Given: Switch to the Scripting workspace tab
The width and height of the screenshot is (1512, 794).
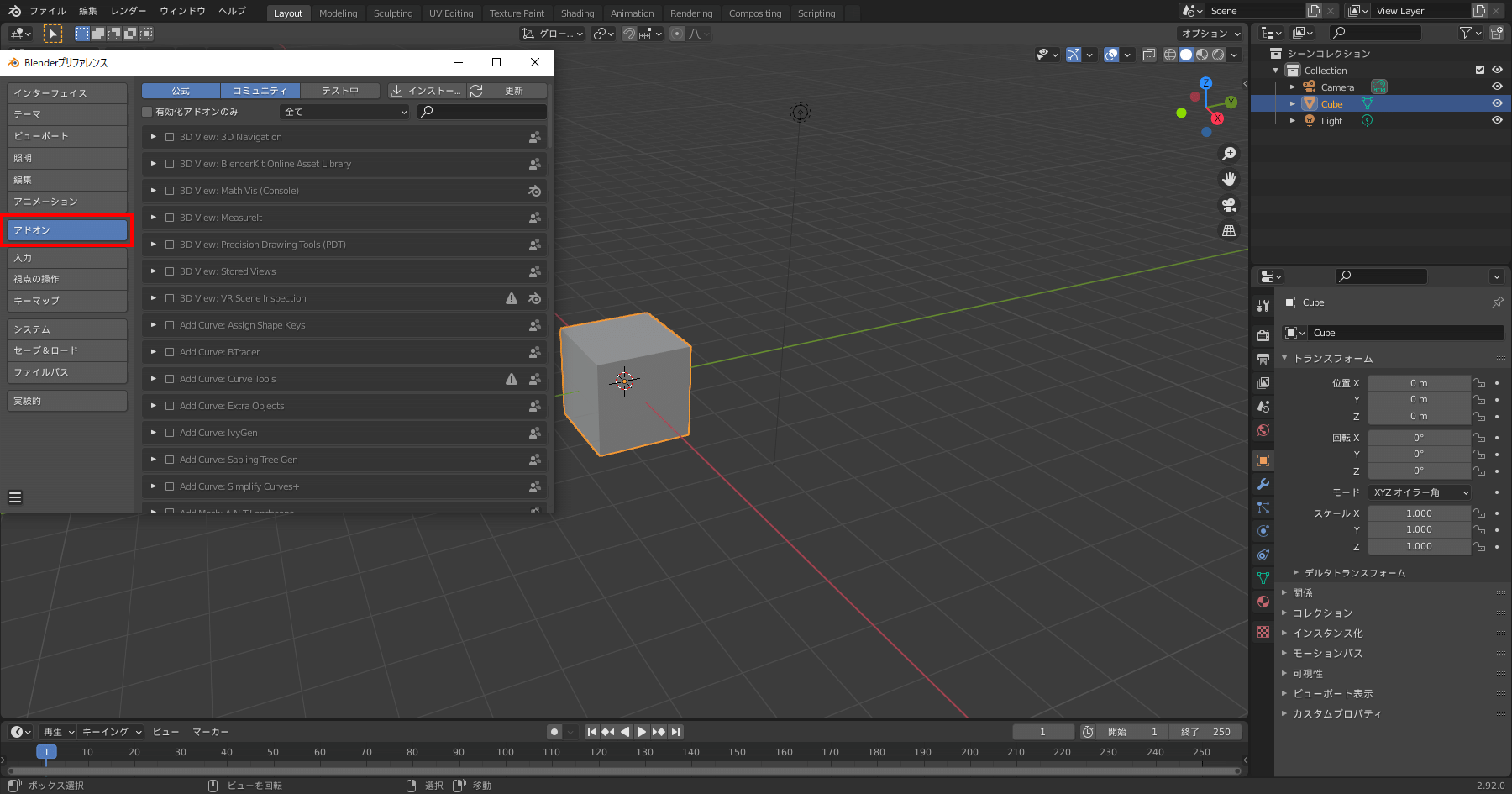Looking at the screenshot, I should click(816, 13).
